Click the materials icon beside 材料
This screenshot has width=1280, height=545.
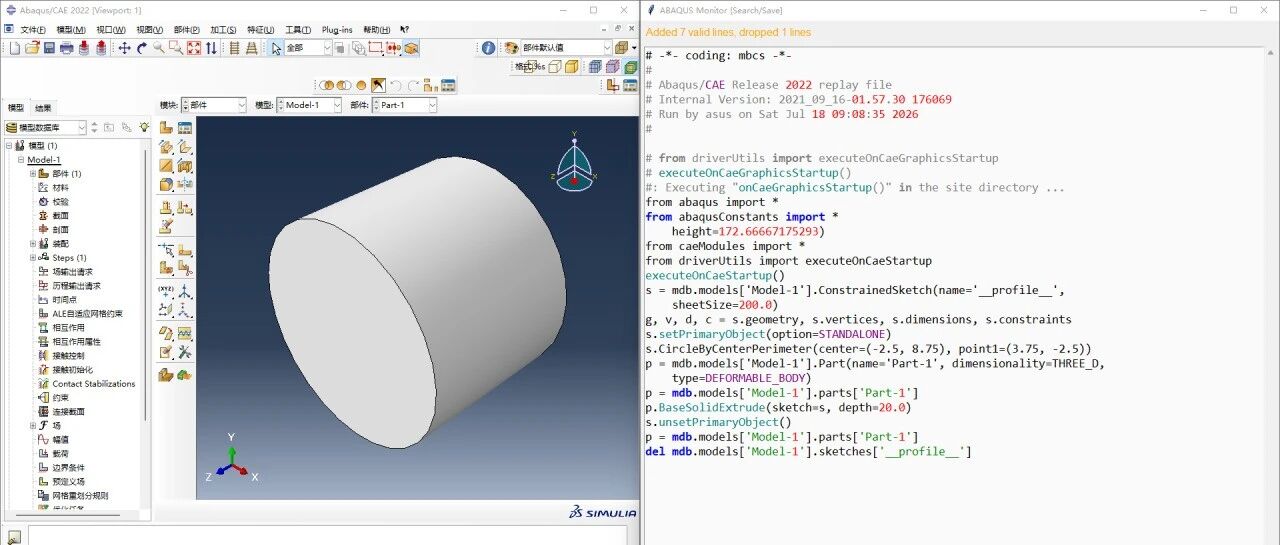click(44, 187)
